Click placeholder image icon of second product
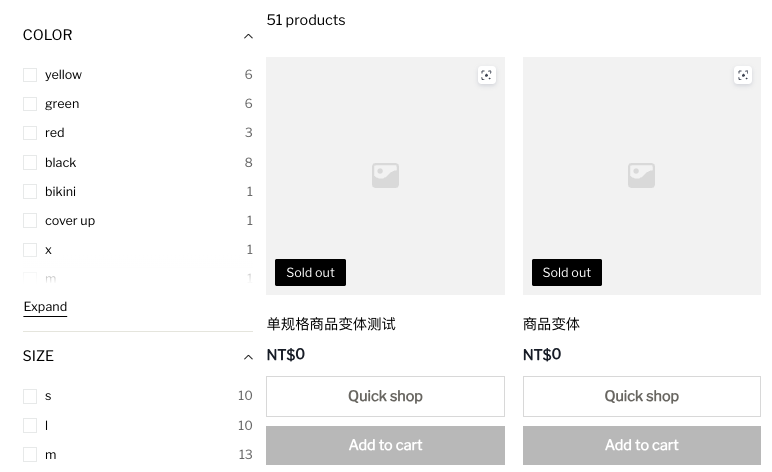The height and width of the screenshot is (472, 772). 642,176
